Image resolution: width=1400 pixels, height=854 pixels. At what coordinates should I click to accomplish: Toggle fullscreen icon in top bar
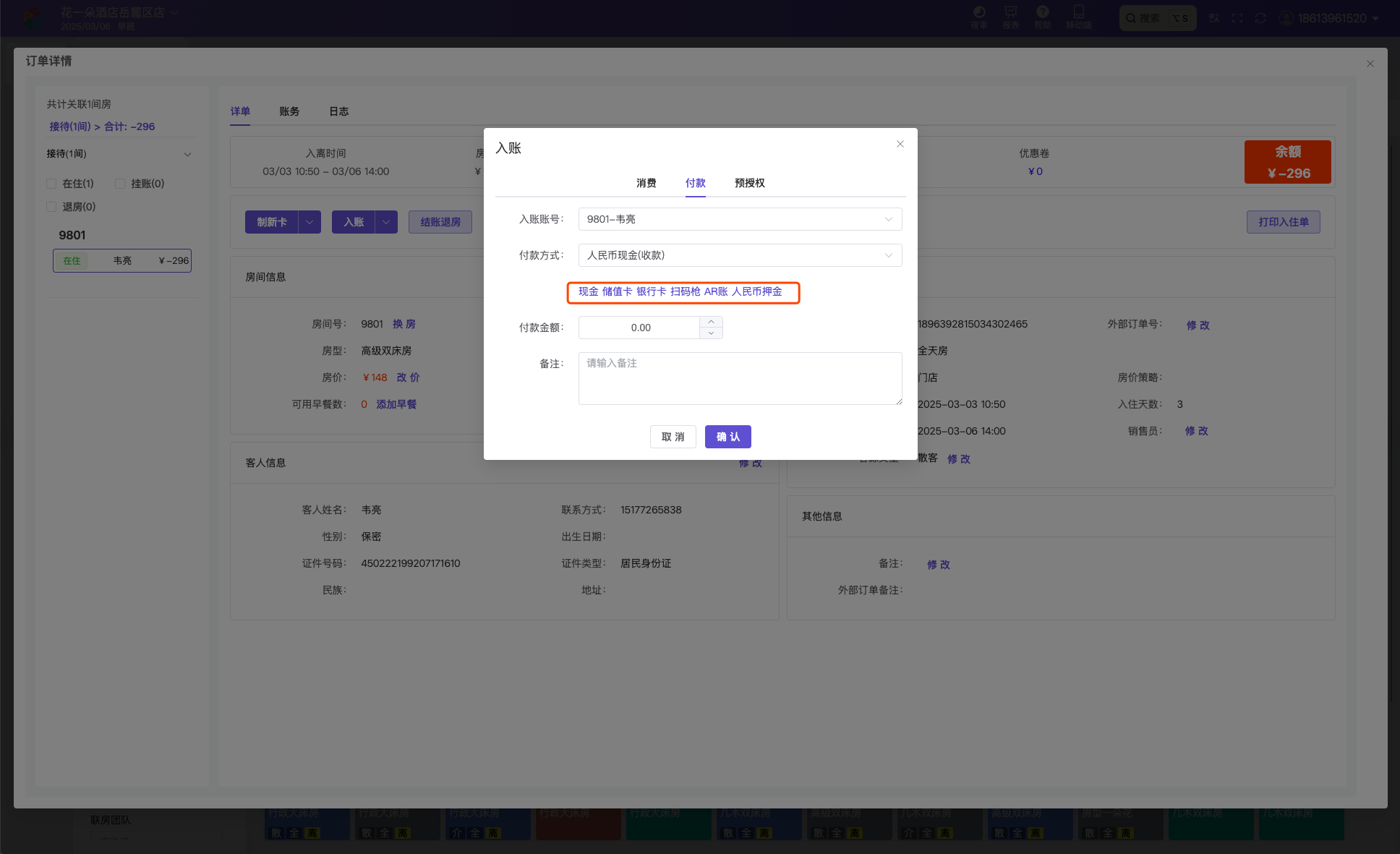[1237, 18]
